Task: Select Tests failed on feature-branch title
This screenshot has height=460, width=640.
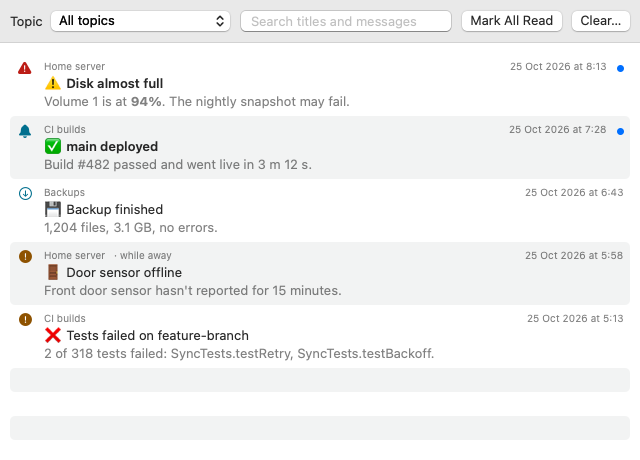Action: click(x=158, y=336)
